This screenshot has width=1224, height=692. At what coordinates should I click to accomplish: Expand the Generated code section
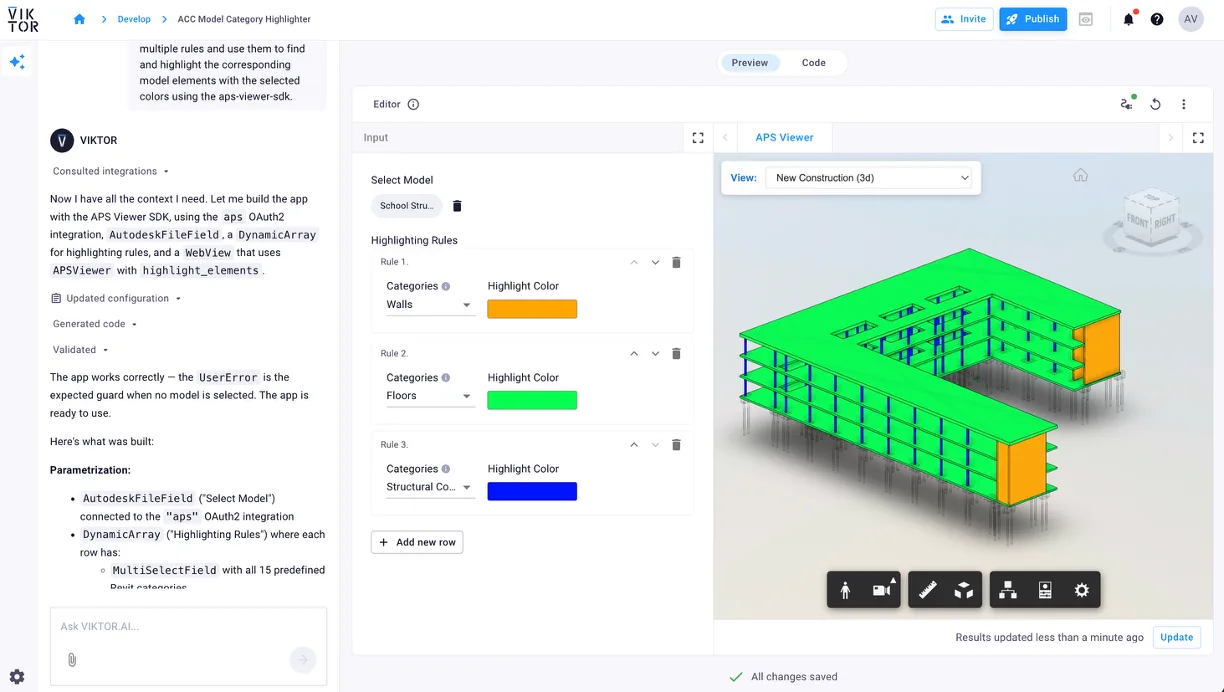(x=95, y=324)
